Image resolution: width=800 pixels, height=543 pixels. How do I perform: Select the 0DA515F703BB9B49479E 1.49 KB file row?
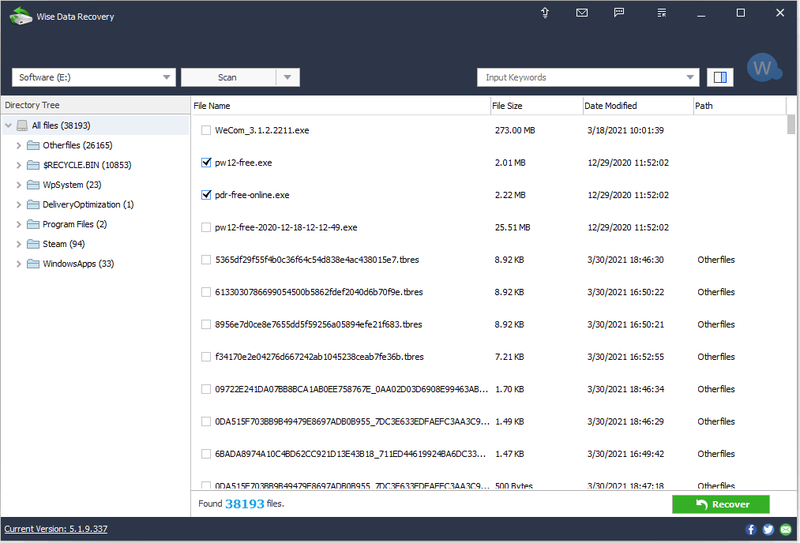489,422
